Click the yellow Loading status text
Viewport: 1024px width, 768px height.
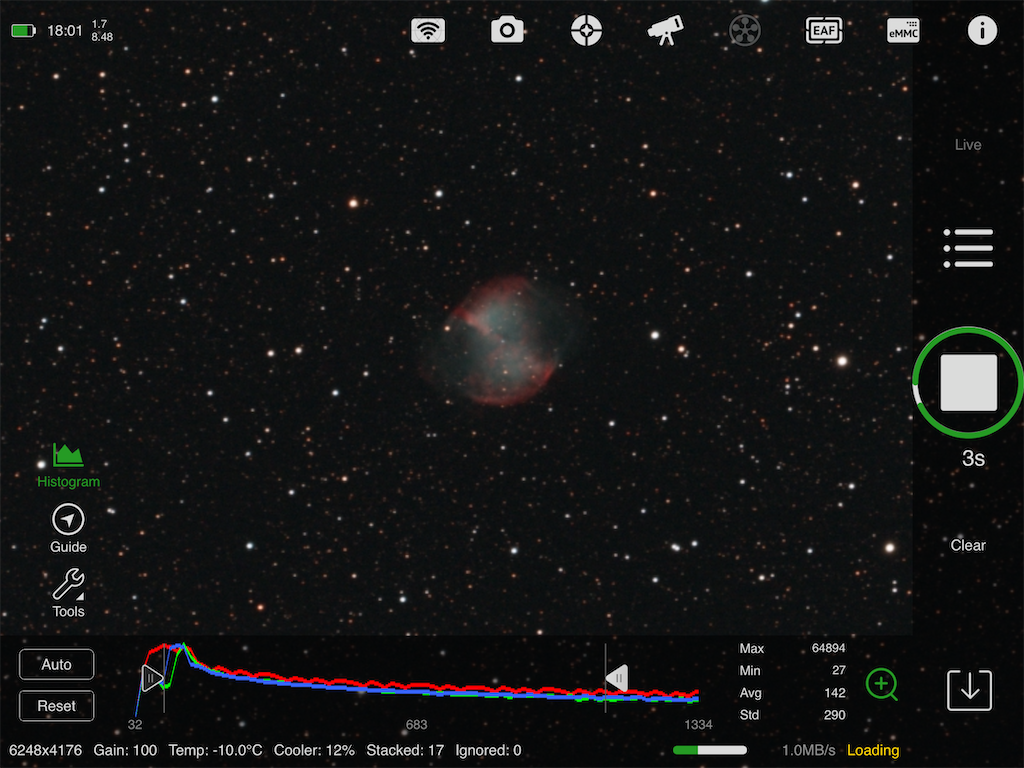(x=873, y=750)
